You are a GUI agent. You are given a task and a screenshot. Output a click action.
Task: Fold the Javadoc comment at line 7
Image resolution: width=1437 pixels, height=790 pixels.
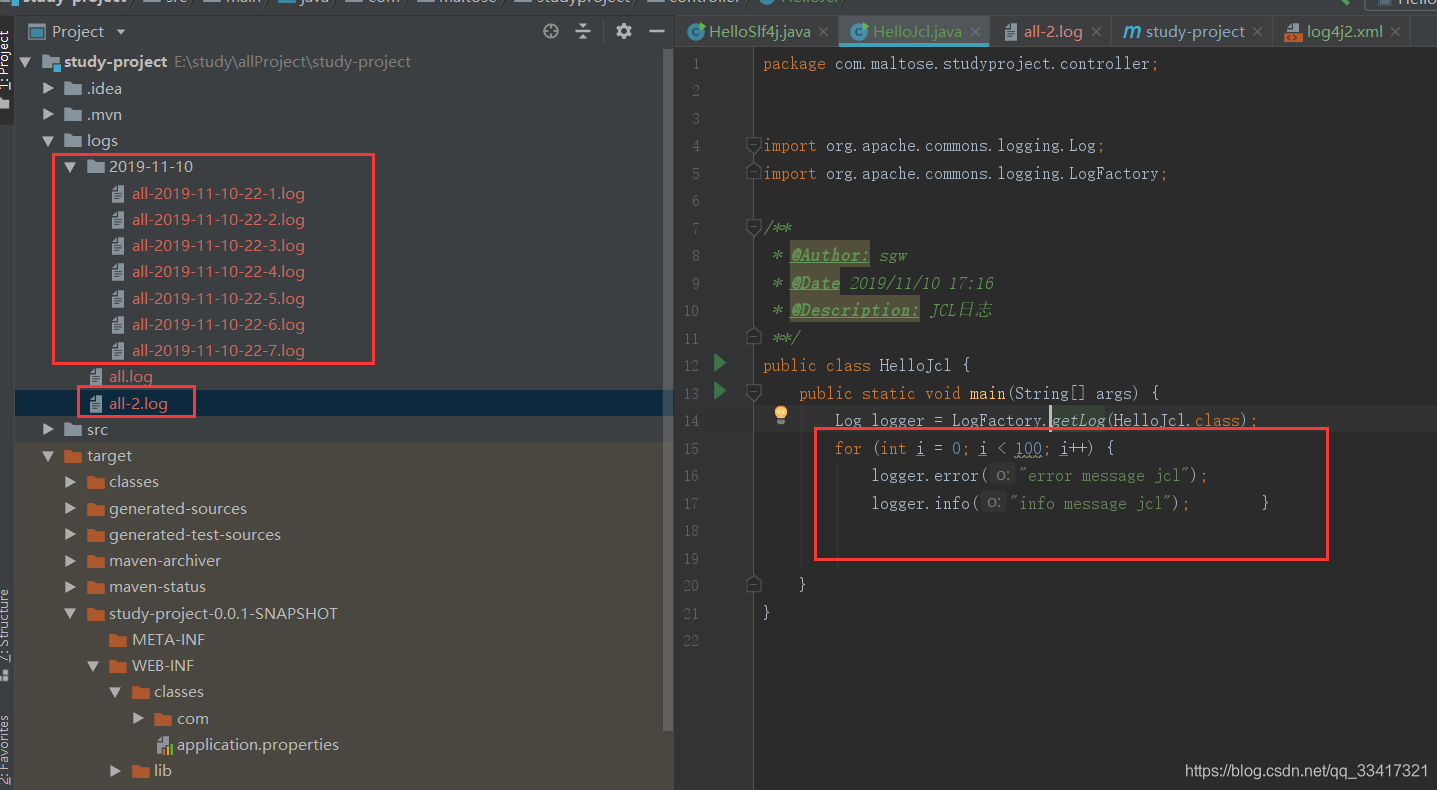pyautogui.click(x=753, y=228)
